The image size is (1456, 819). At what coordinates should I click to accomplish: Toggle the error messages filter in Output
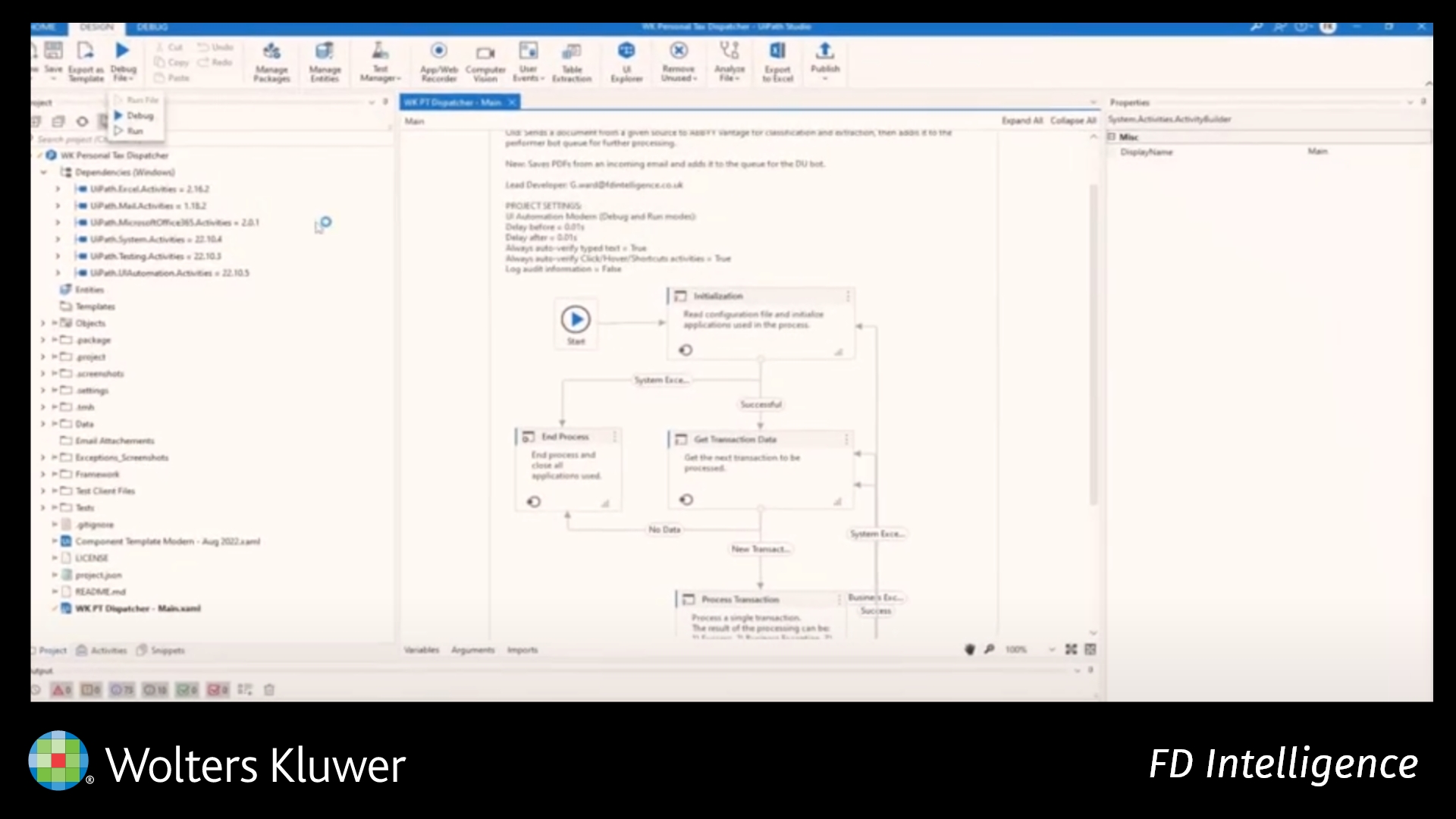click(61, 689)
